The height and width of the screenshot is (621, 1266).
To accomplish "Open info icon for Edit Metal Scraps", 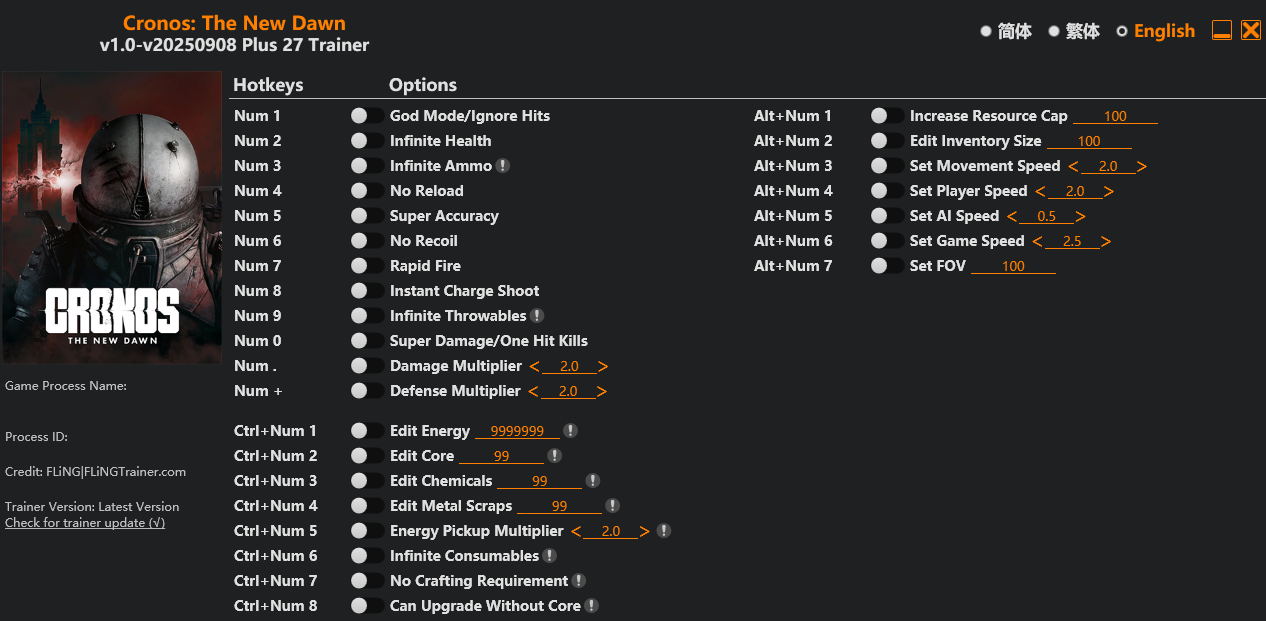I will pos(613,506).
